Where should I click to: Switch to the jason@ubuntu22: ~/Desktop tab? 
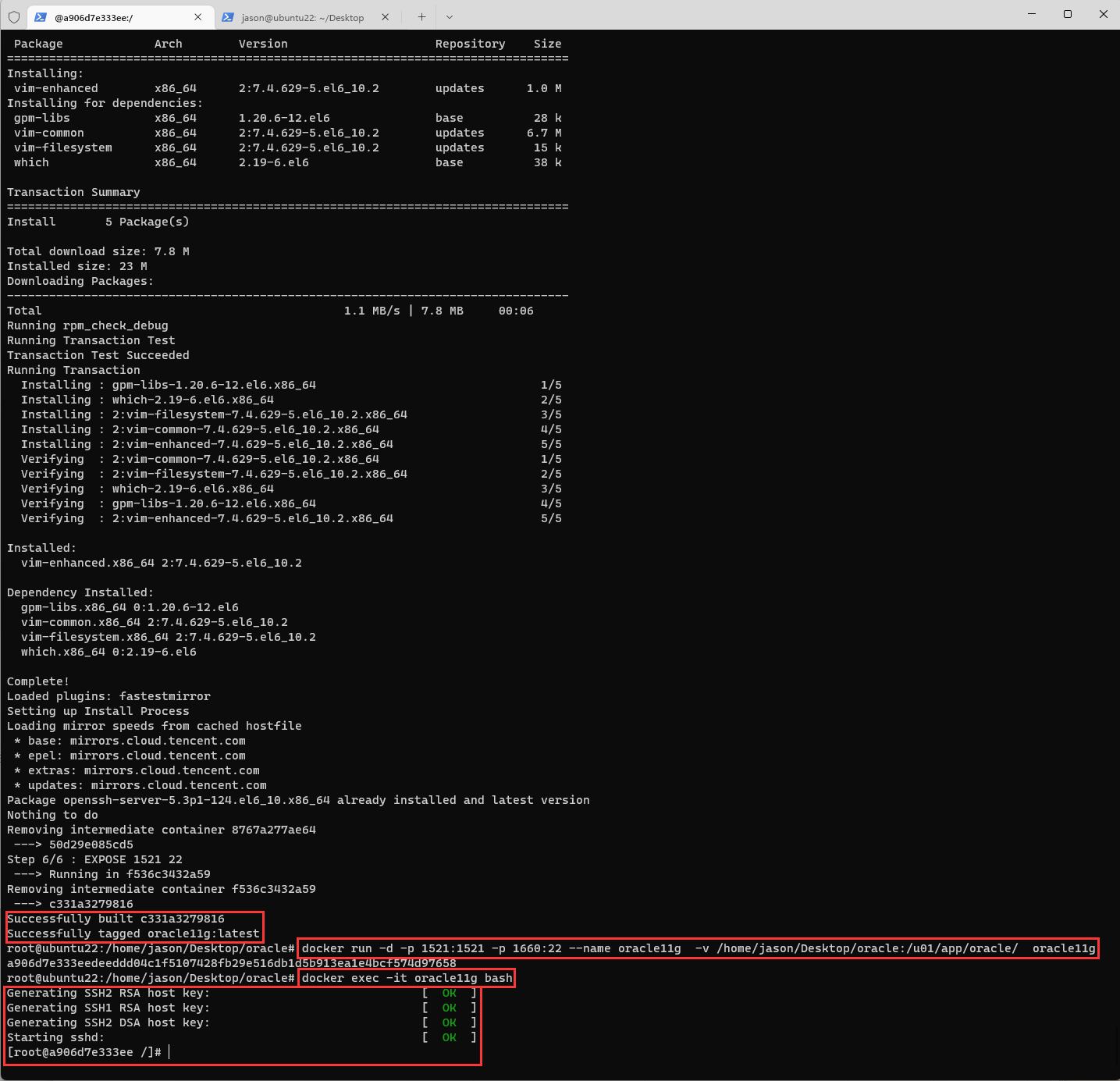[302, 17]
